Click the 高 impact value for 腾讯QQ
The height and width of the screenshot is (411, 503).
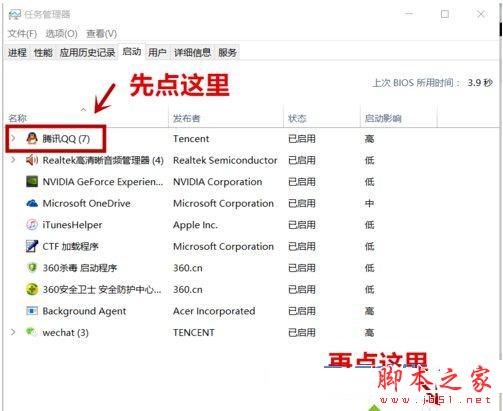tap(369, 139)
